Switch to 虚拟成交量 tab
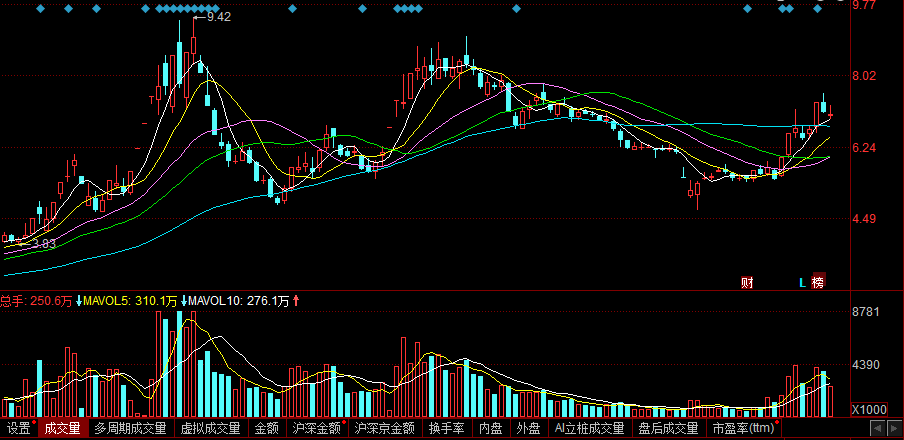 210,428
